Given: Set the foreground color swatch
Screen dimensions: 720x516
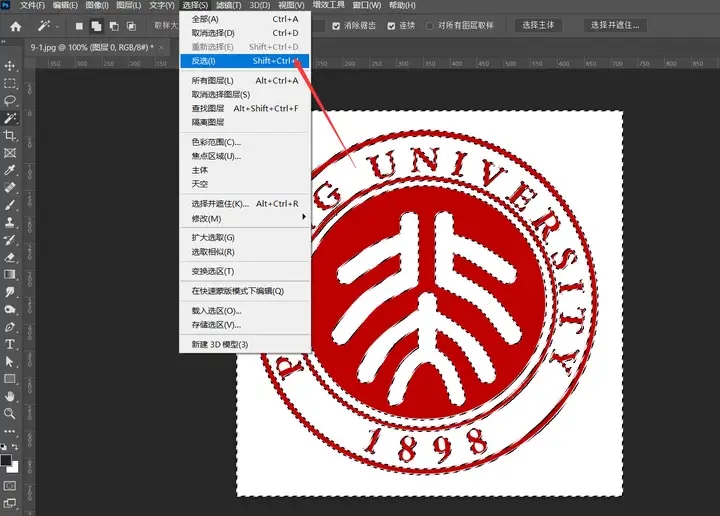Looking at the screenshot, I should point(6,460).
